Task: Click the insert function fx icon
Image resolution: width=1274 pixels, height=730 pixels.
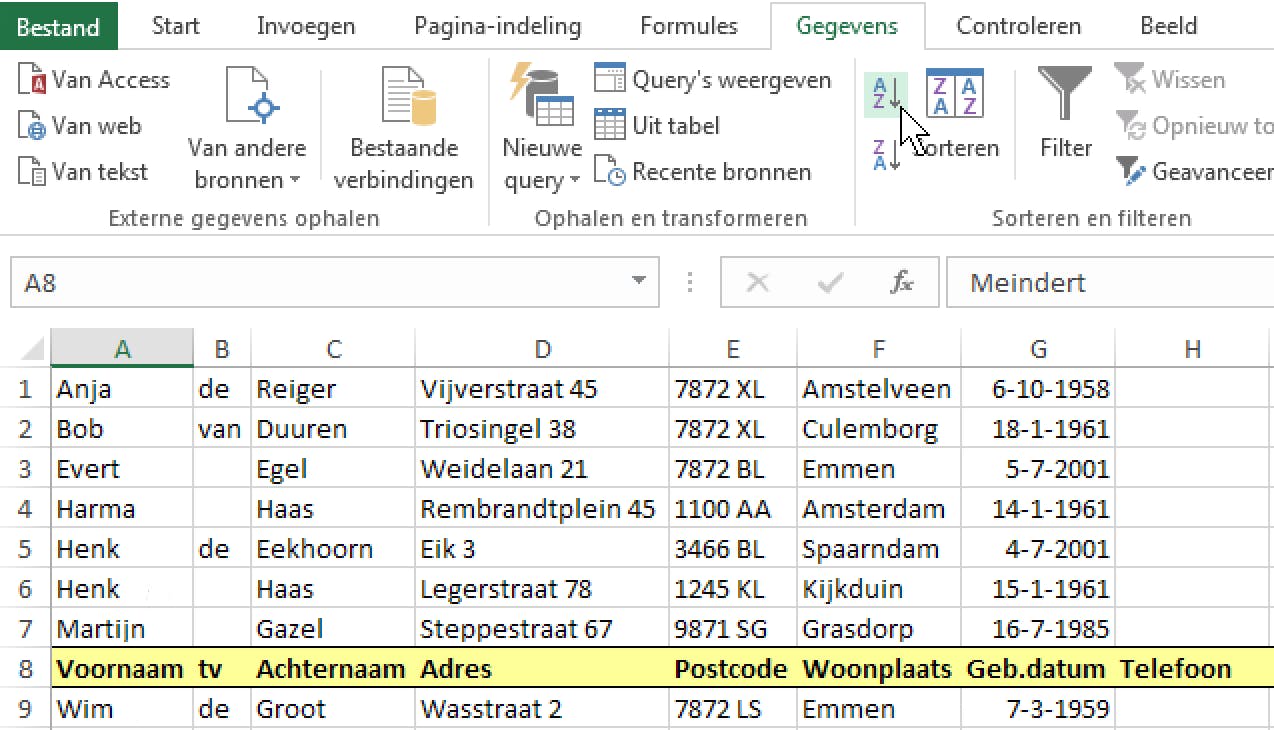Action: [901, 284]
